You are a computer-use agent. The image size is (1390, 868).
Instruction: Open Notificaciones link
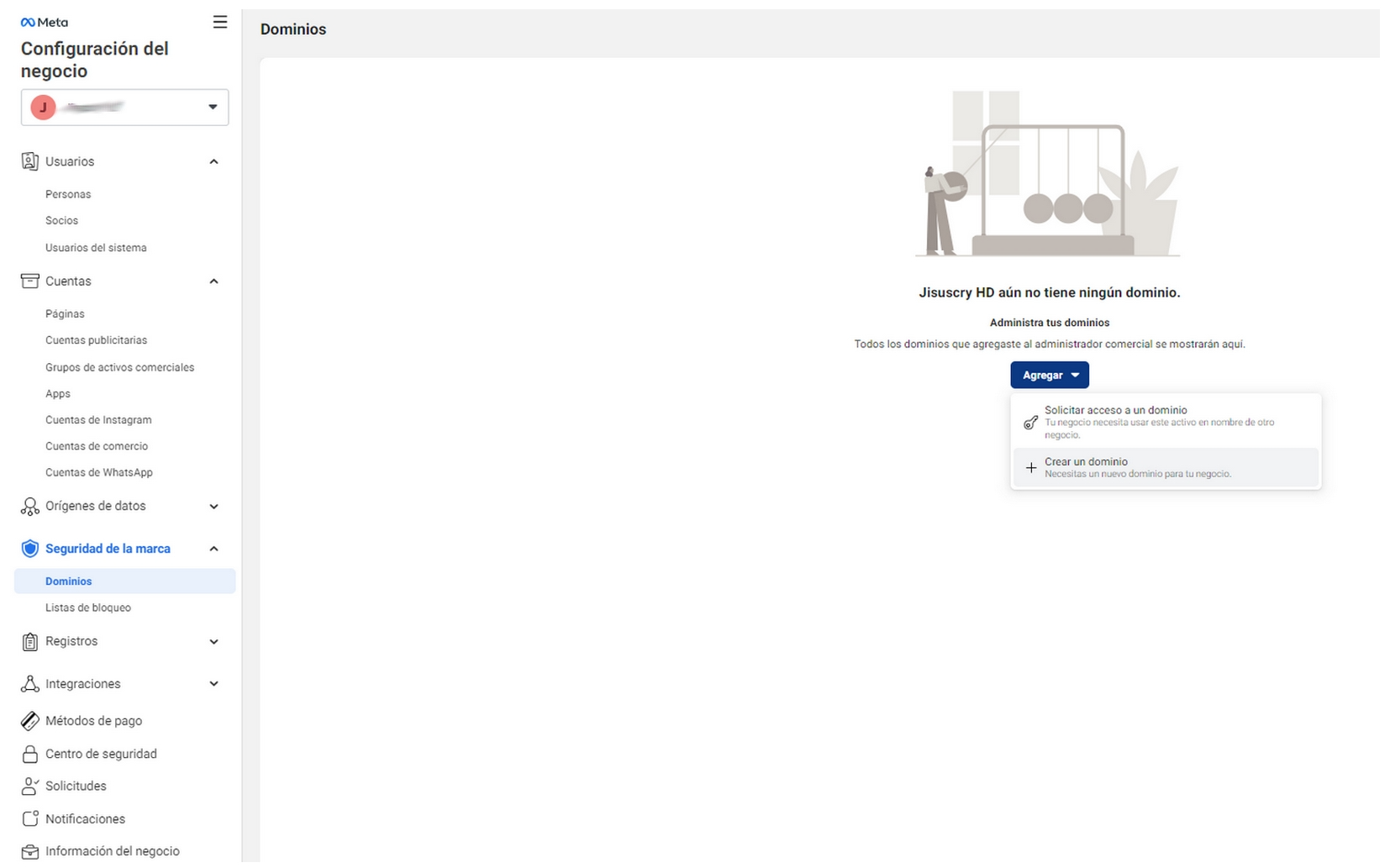[85, 818]
